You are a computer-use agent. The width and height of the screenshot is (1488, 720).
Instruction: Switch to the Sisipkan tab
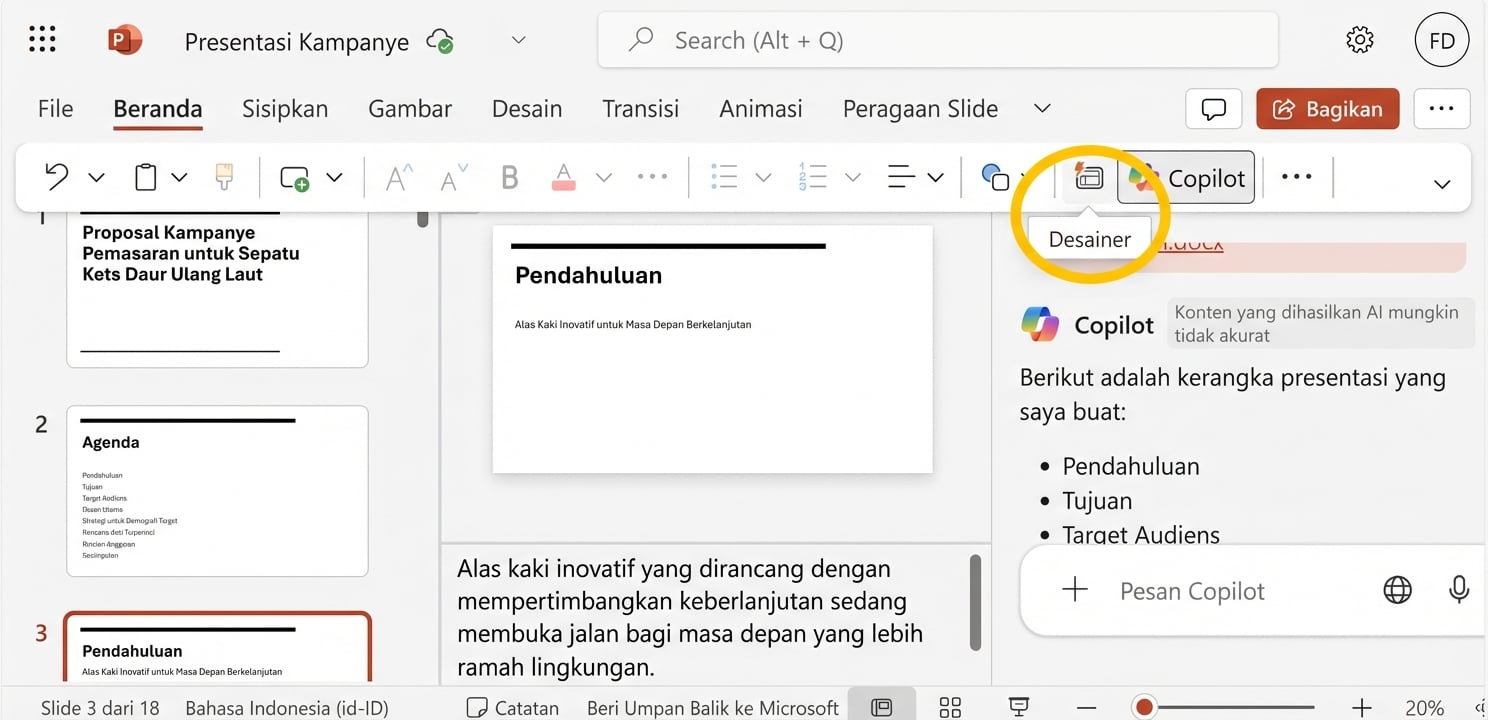pyautogui.click(x=284, y=108)
